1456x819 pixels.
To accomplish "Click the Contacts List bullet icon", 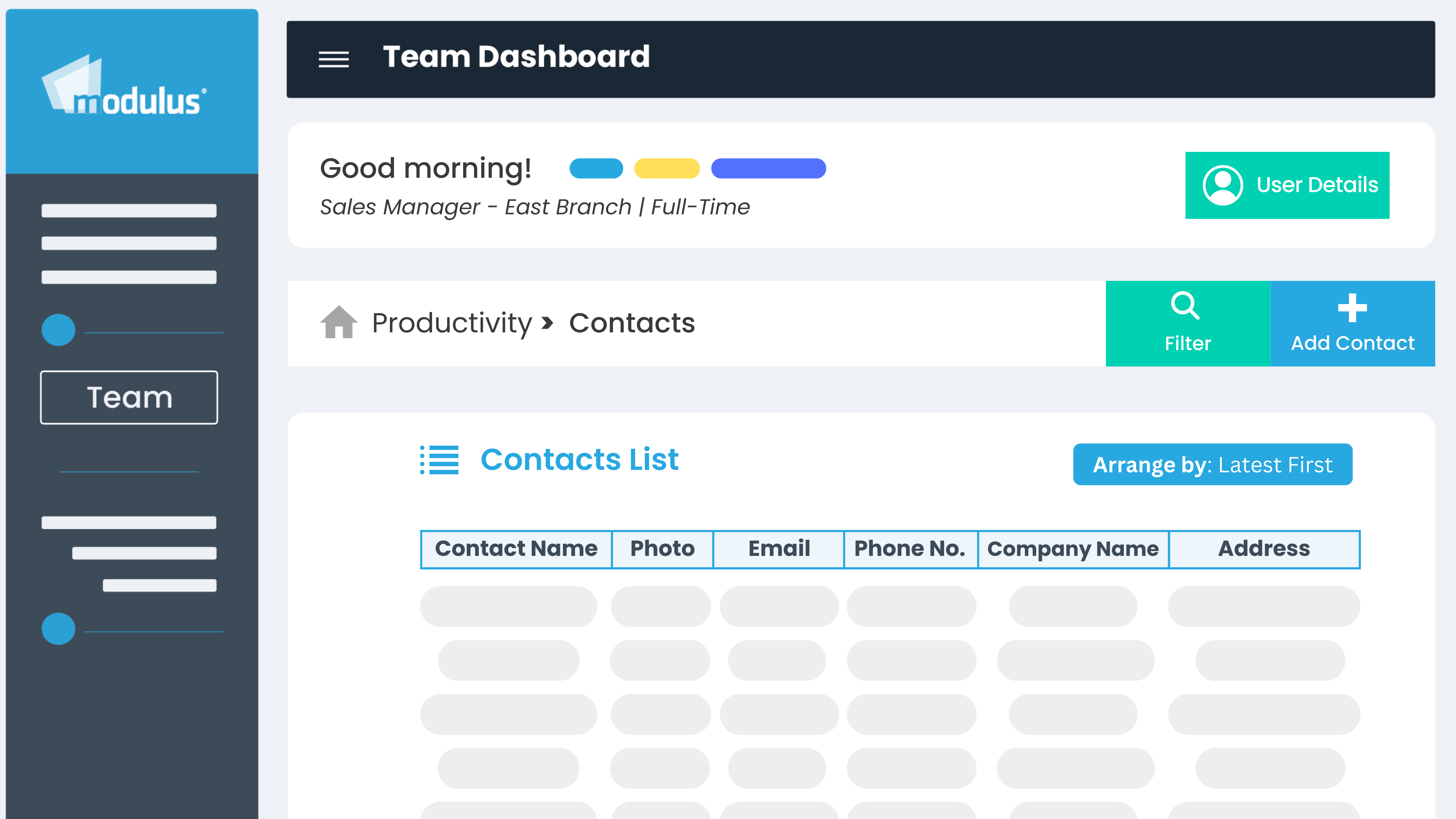I will tap(439, 459).
